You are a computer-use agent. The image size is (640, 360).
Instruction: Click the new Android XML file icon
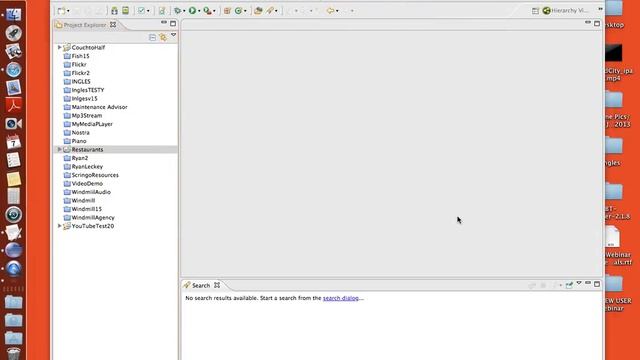point(162,11)
